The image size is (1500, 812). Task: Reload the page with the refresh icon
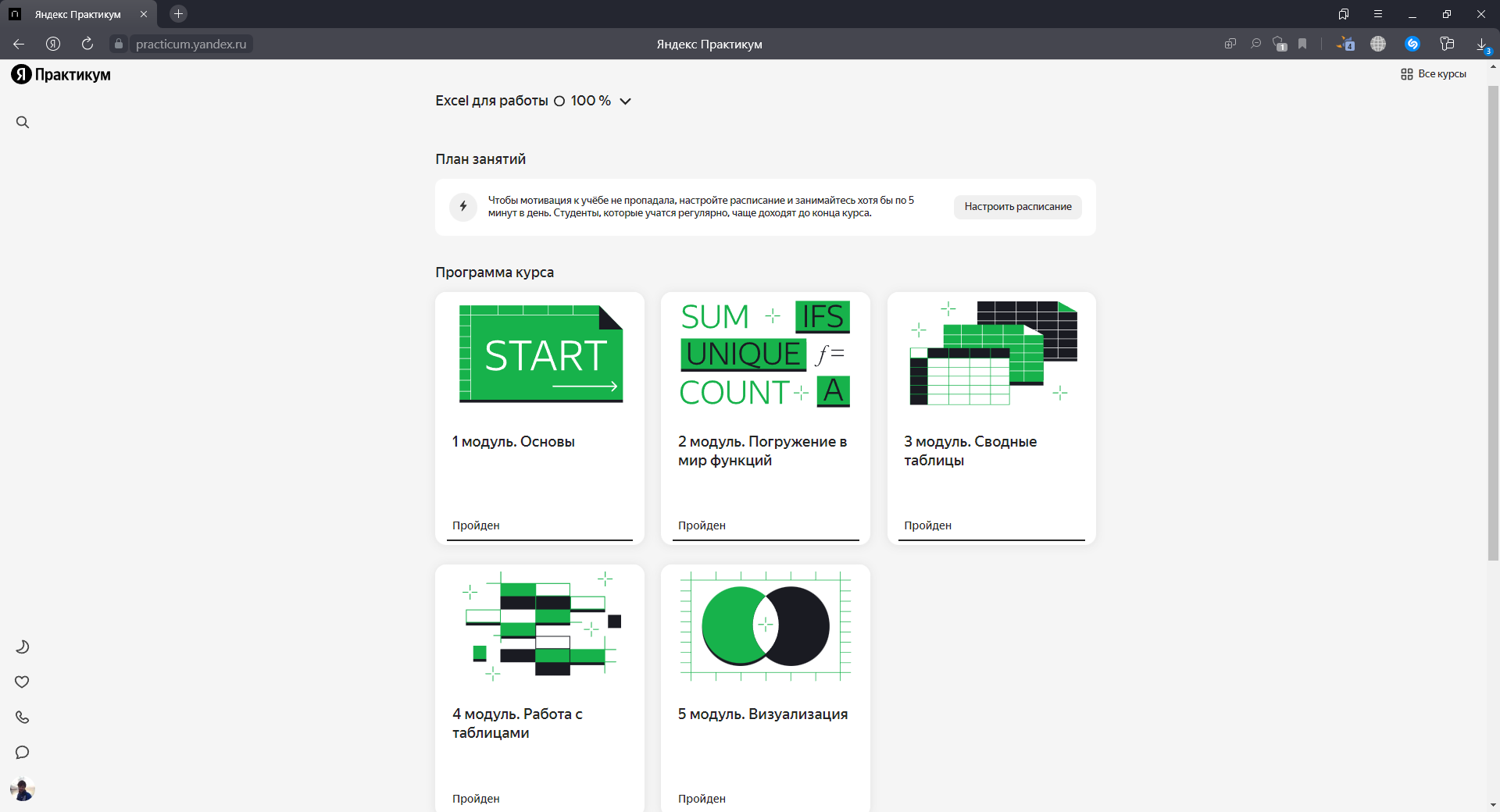(87, 44)
